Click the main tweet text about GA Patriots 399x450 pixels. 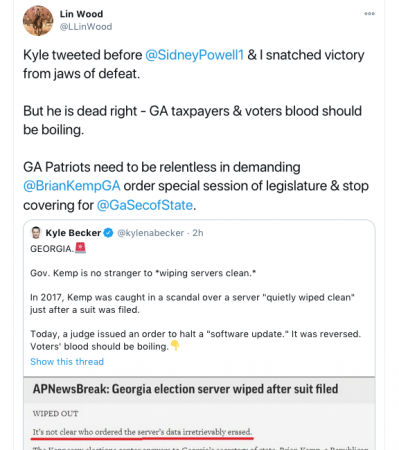(196, 186)
